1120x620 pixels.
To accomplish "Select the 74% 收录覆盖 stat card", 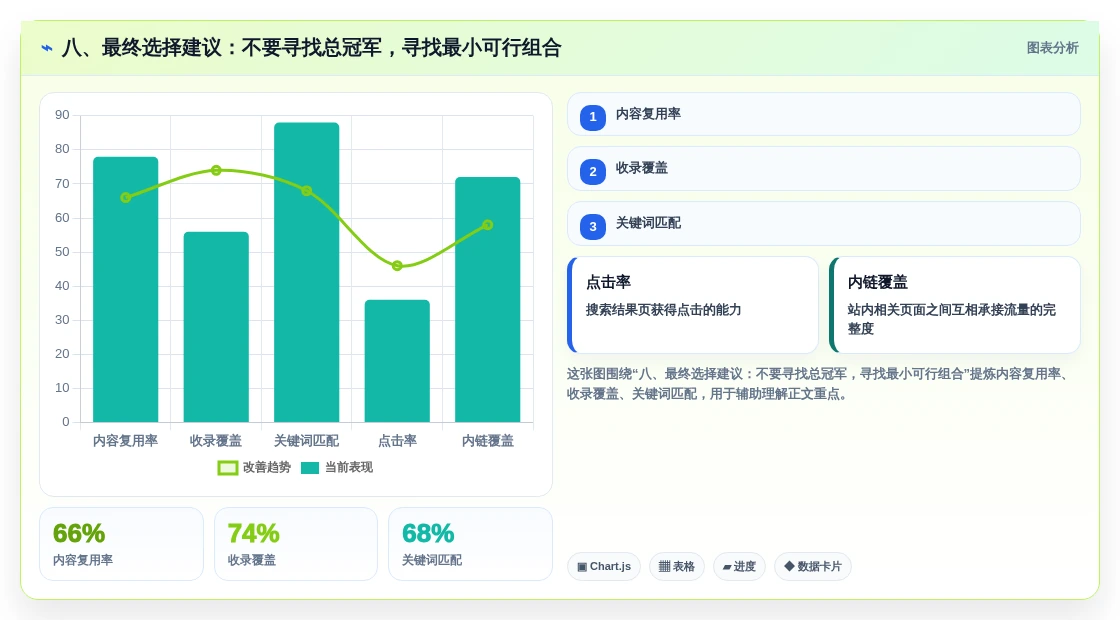I will [296, 544].
